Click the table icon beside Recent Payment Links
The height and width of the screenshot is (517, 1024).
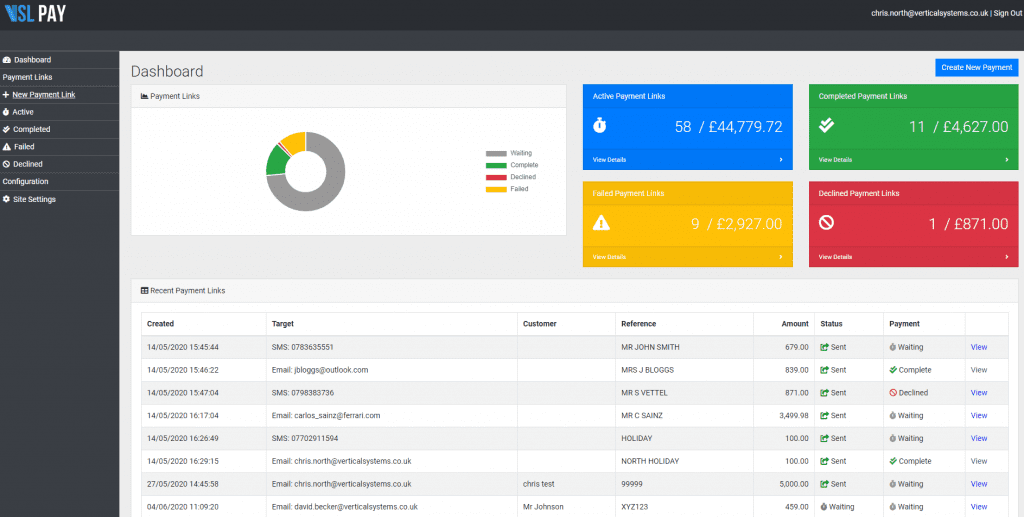coord(144,291)
